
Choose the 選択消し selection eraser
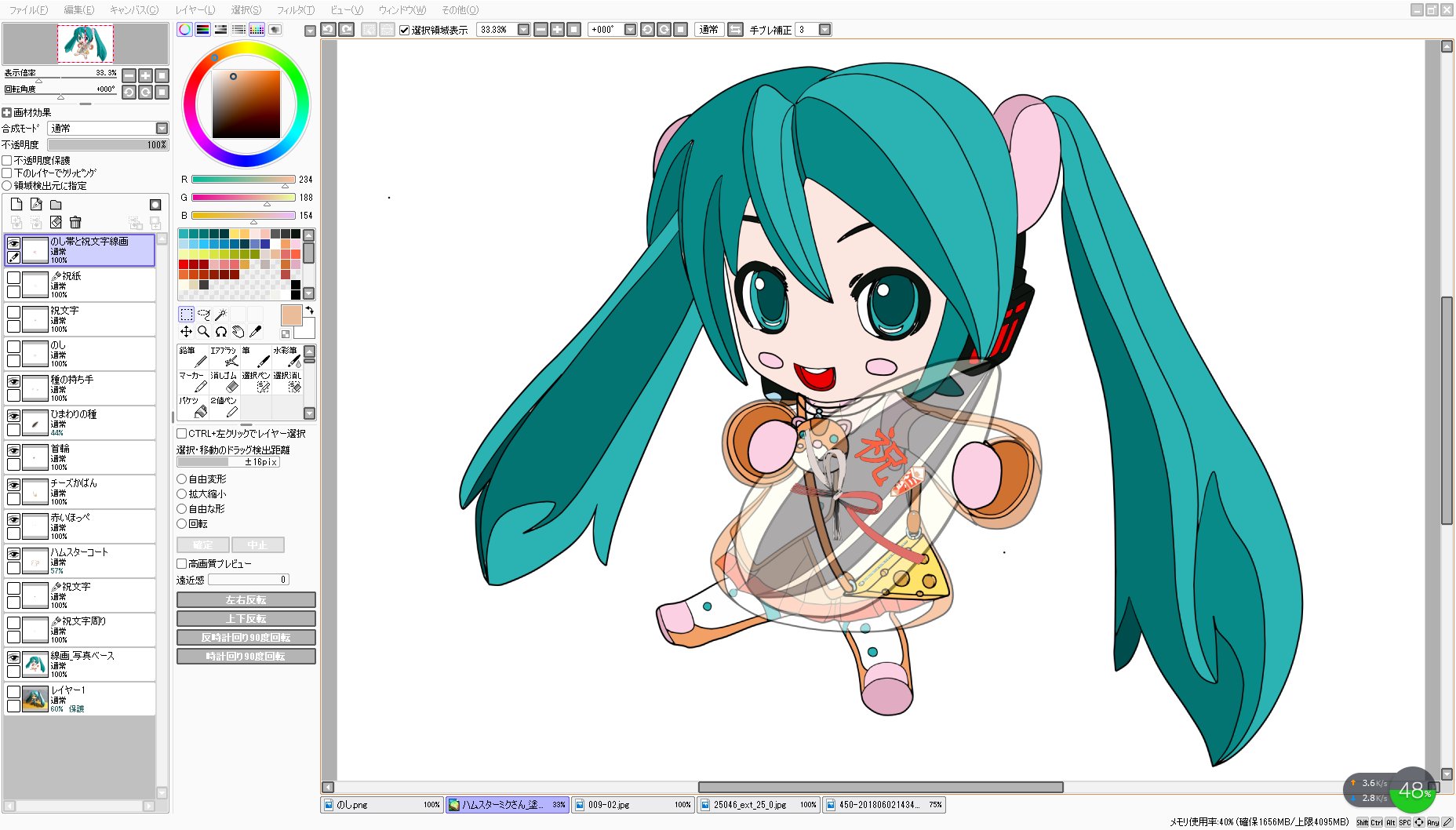point(287,382)
